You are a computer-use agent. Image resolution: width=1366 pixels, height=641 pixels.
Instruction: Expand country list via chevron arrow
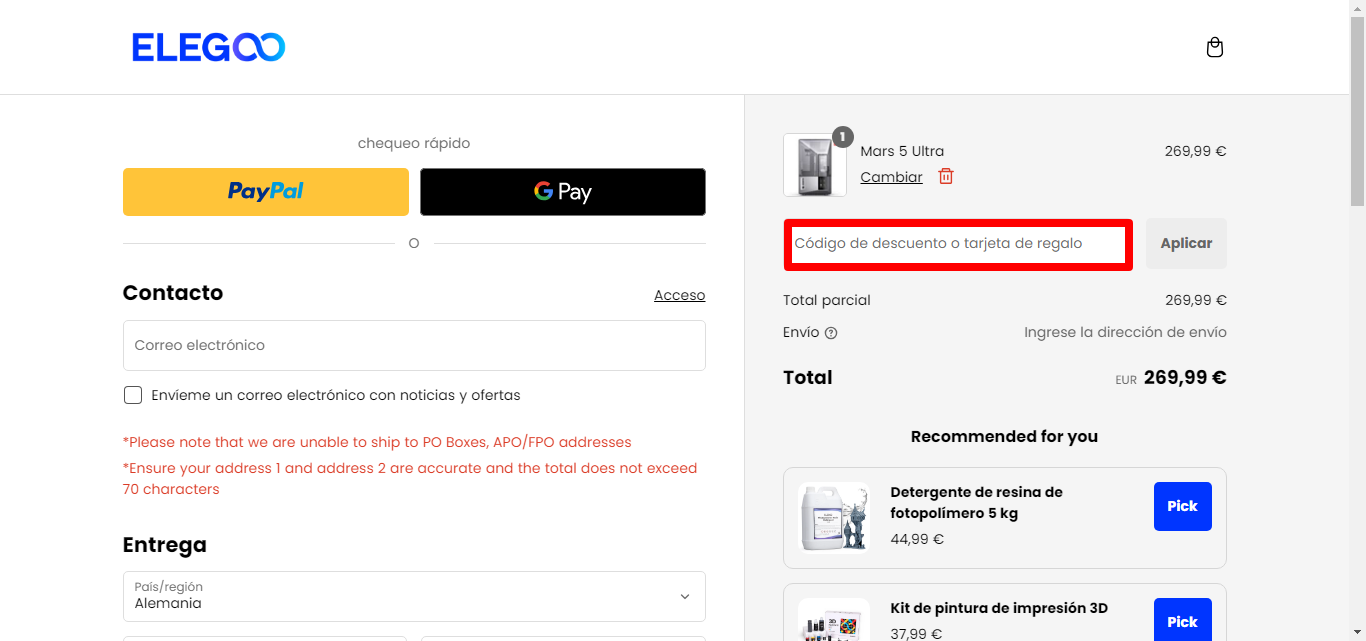tap(685, 596)
